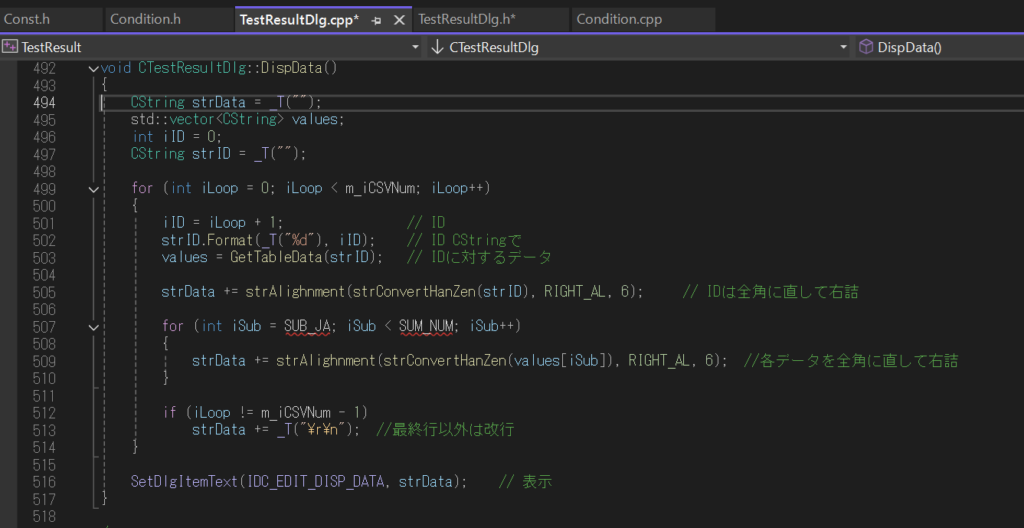Place cursor on SetDlgItemText call

(184, 481)
